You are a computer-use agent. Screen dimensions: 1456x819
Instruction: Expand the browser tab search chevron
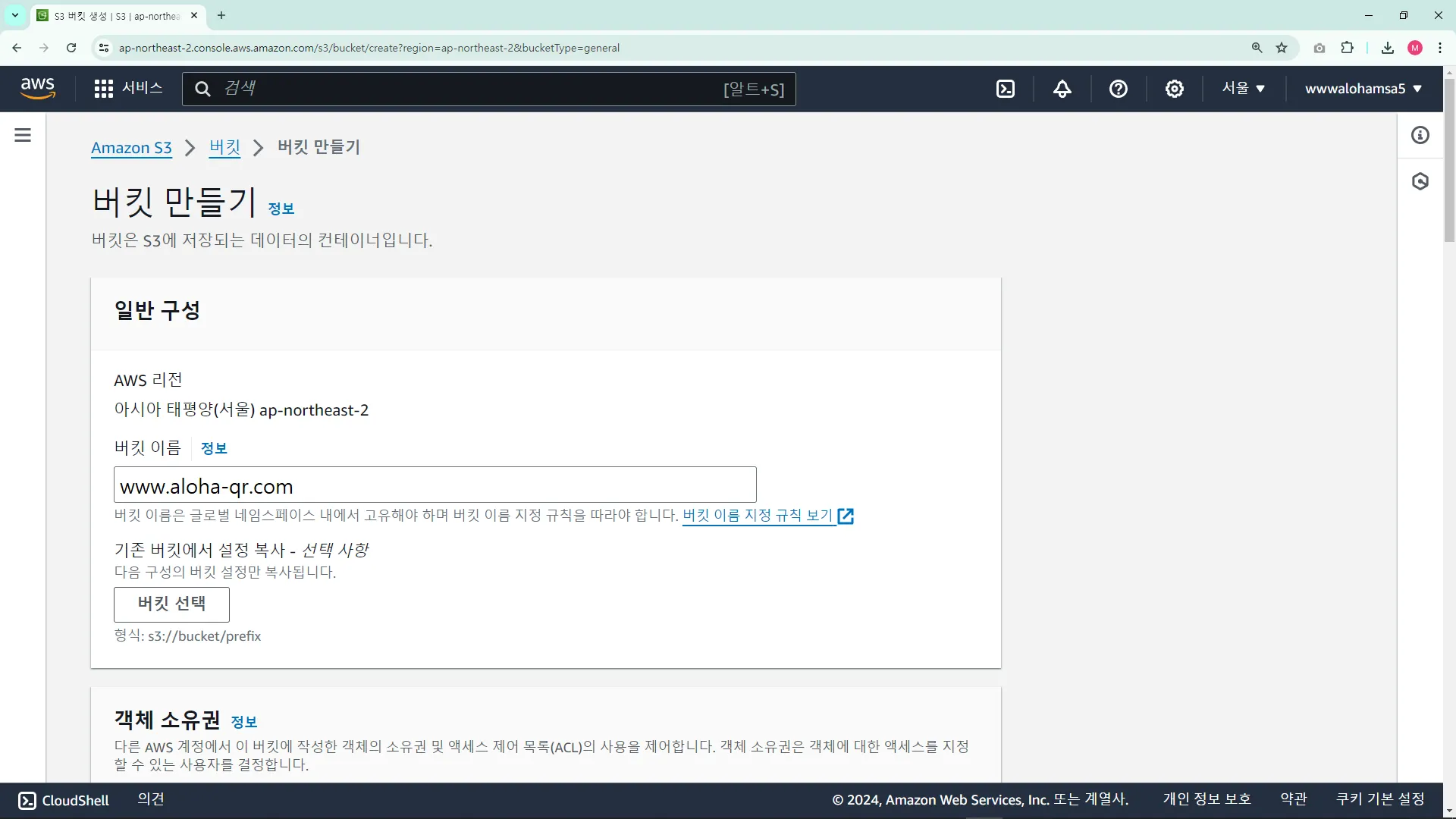coord(15,15)
